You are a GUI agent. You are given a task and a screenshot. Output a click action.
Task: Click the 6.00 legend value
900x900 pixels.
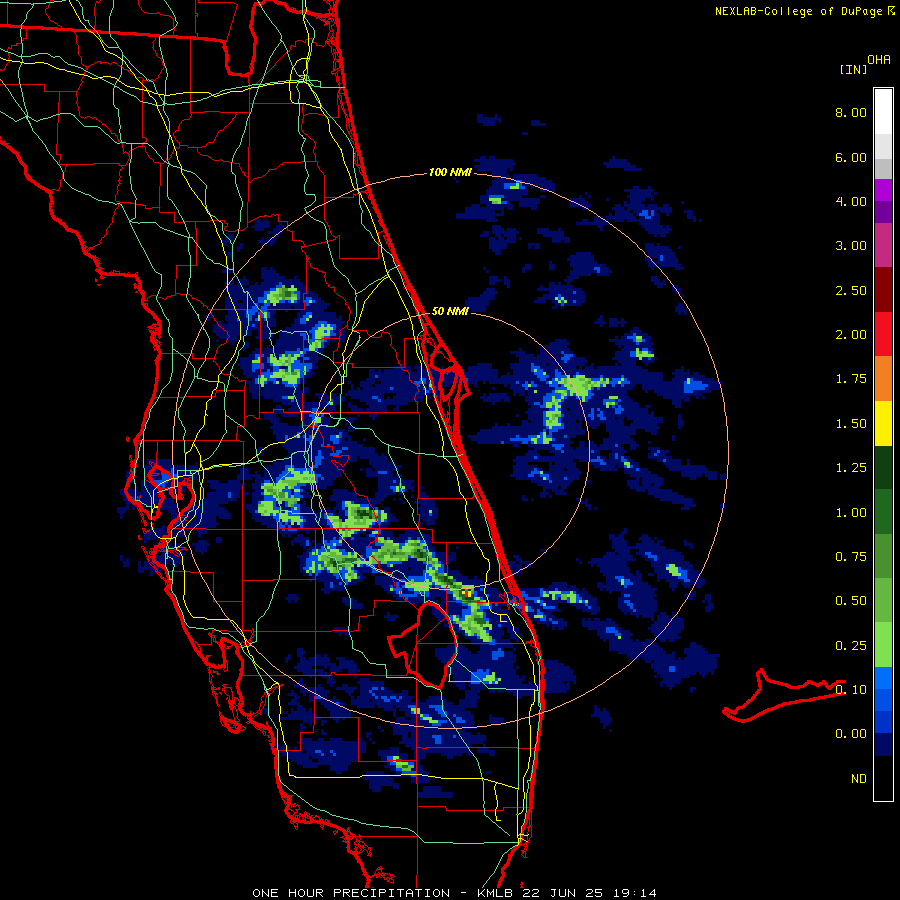coord(851,157)
